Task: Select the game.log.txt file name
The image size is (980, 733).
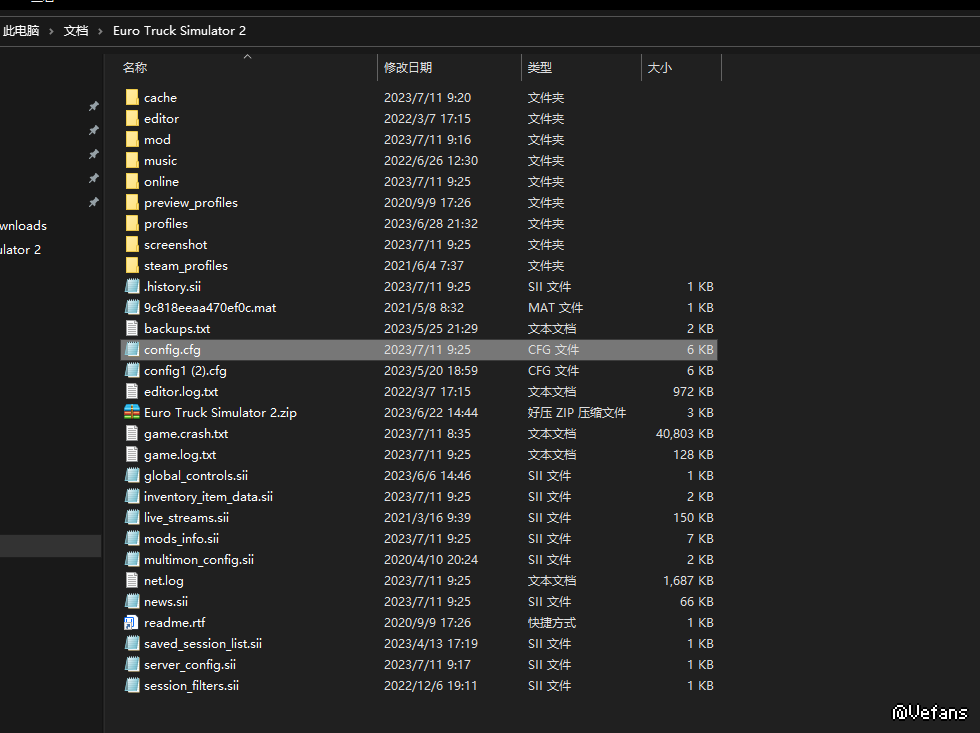Action: (180, 454)
